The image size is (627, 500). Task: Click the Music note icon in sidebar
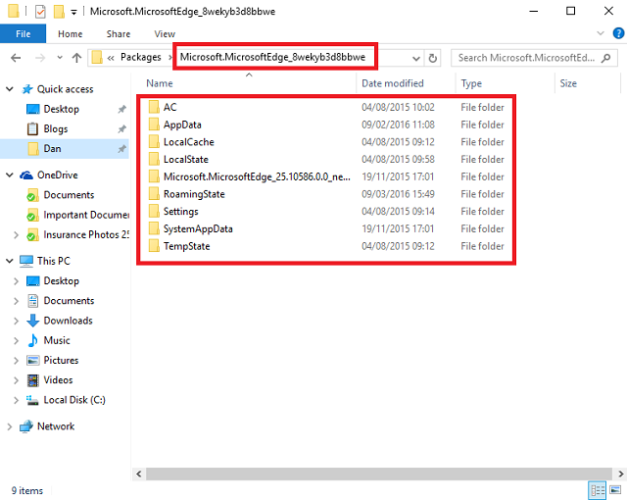[x=33, y=340]
